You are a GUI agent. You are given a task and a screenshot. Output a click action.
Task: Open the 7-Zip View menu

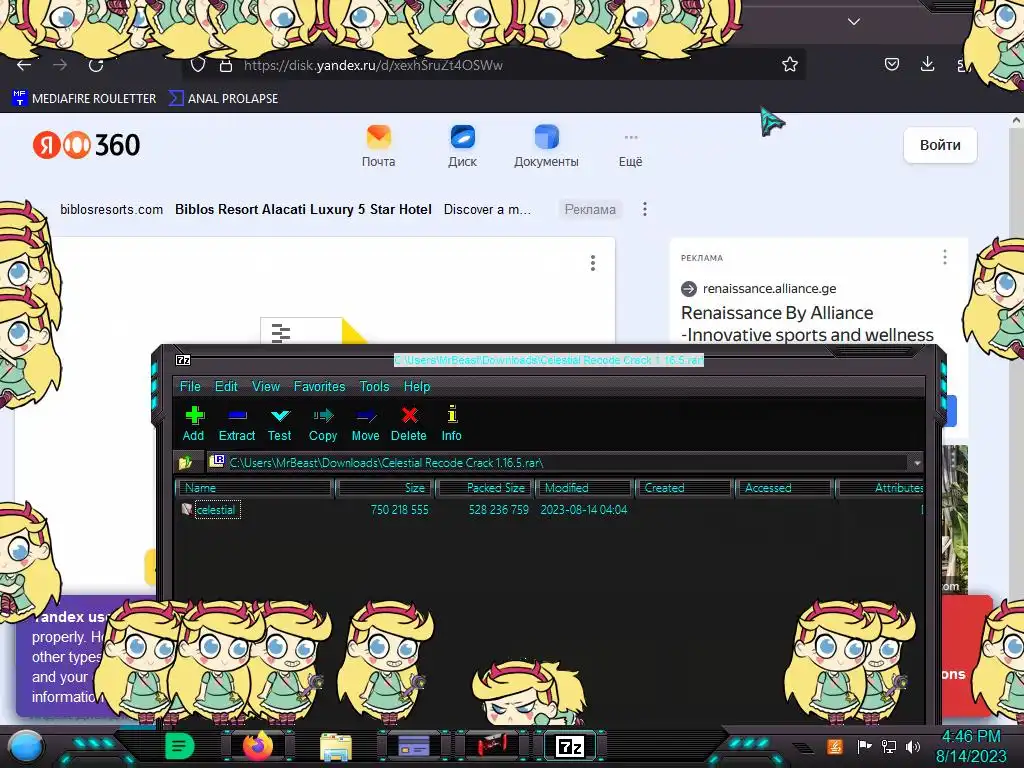click(266, 387)
